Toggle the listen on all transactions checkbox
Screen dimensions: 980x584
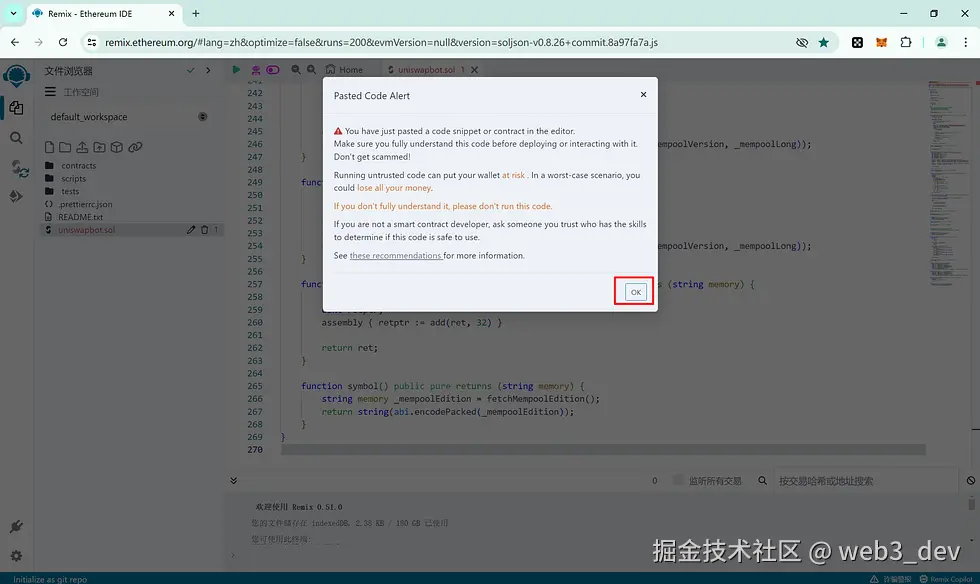coord(678,480)
